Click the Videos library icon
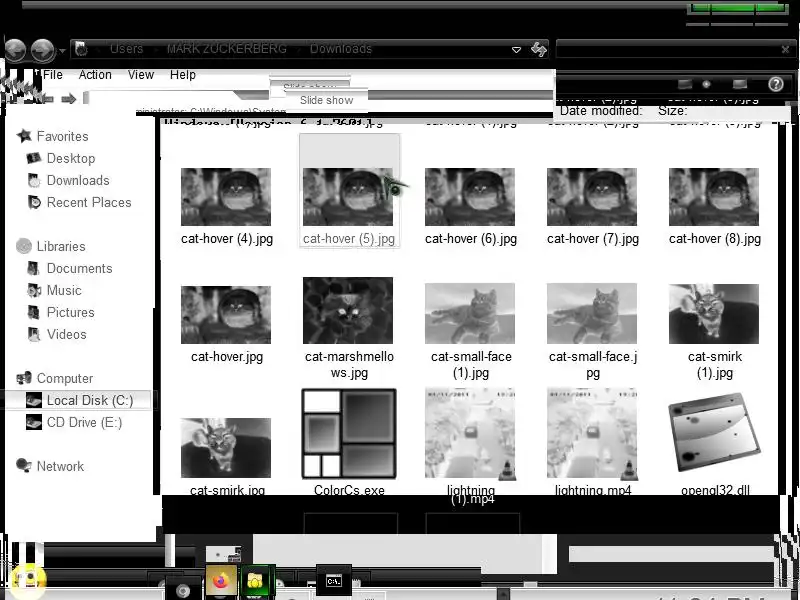 click(34, 334)
